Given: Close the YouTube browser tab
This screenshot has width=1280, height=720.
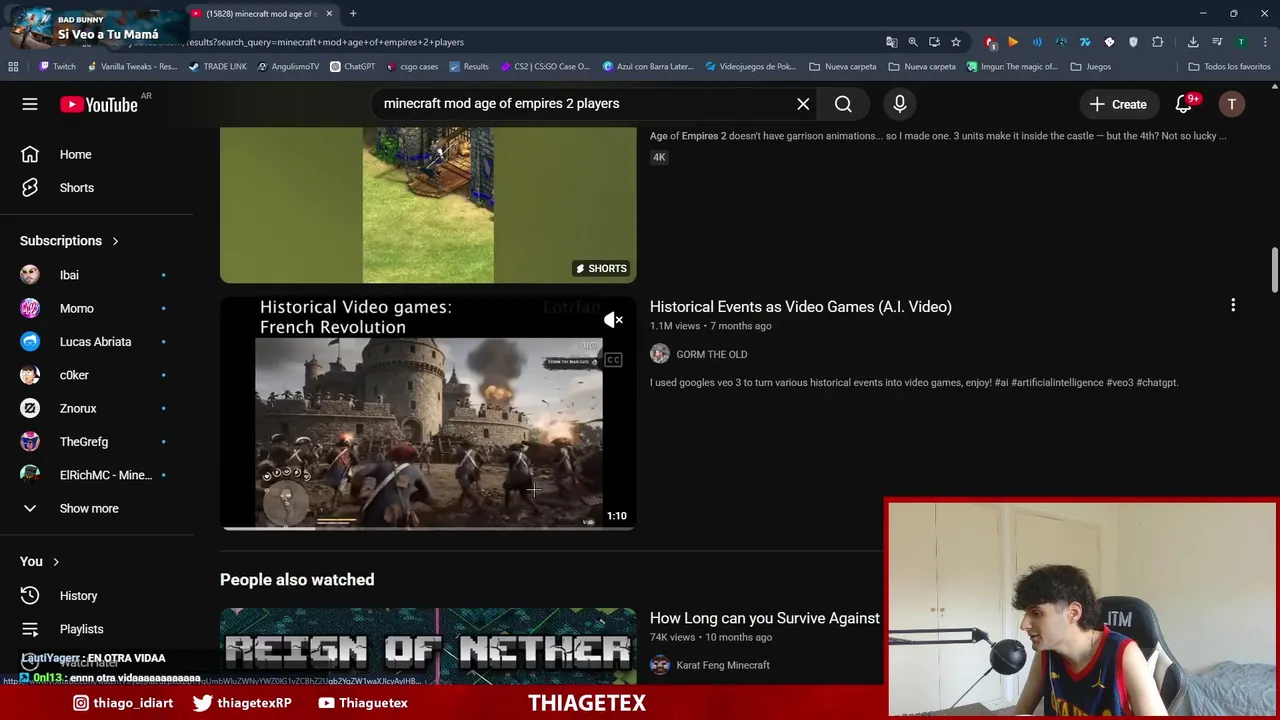Looking at the screenshot, I should [329, 14].
